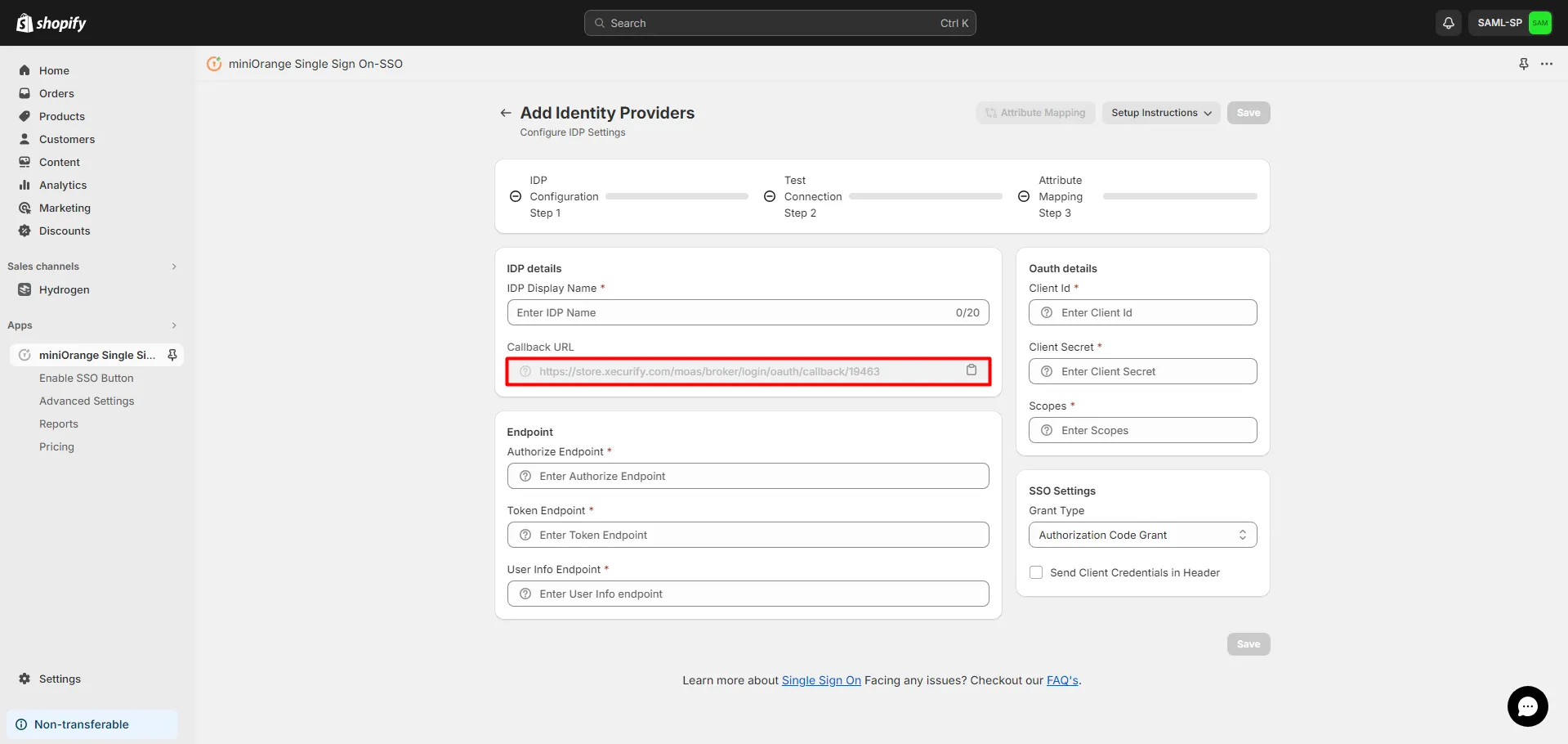Open the three-dot more options menu

[1547, 64]
